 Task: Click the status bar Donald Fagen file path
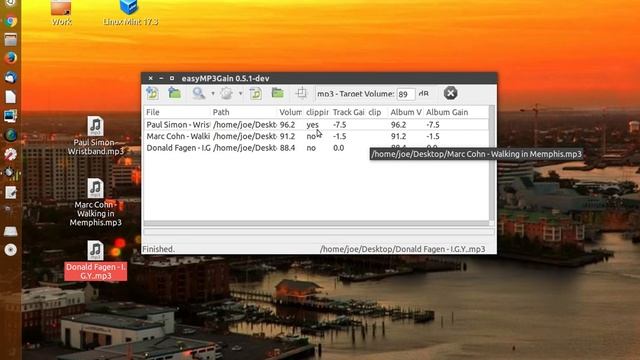[x=402, y=249]
